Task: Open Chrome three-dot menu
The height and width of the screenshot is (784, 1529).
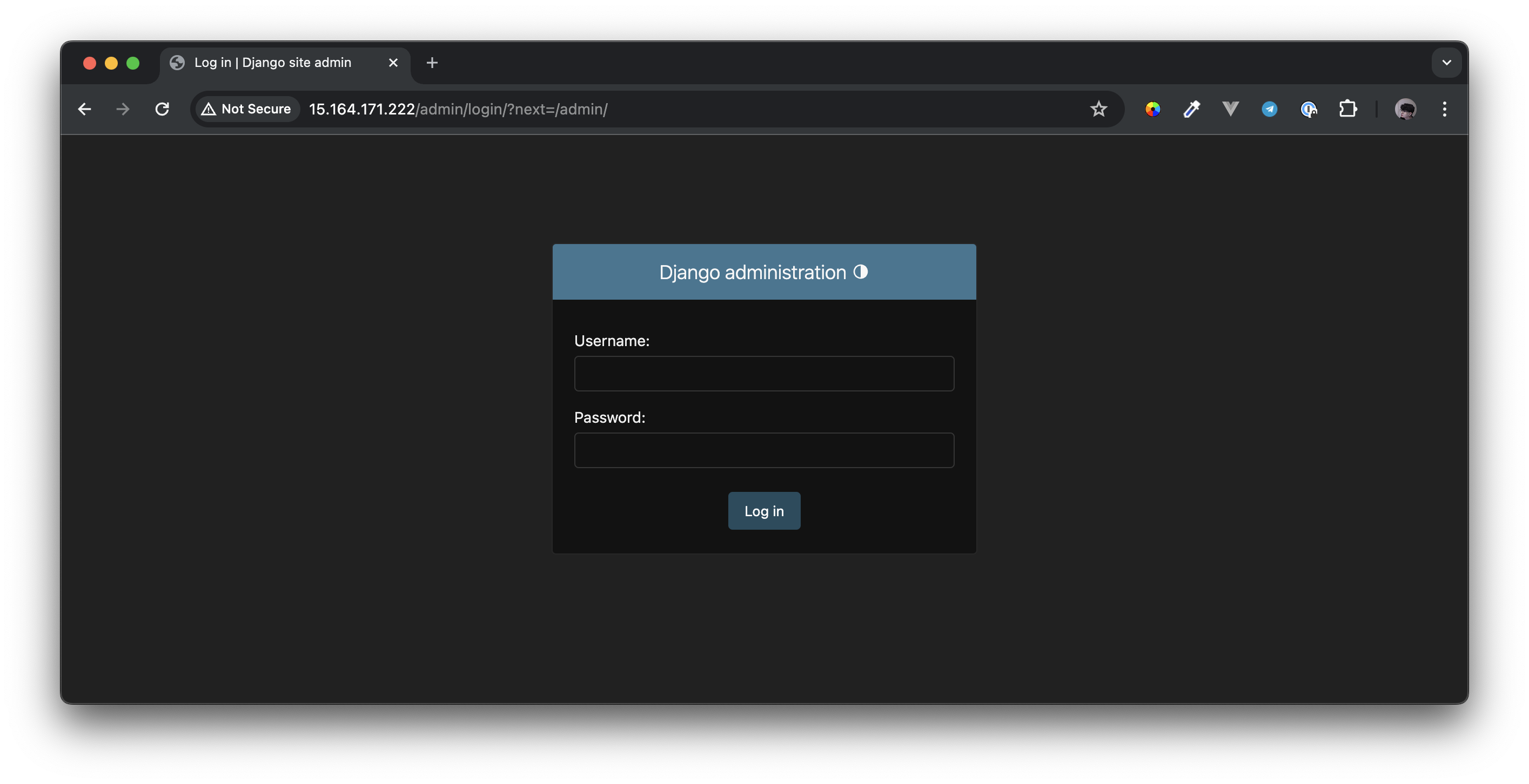Action: 1444,109
